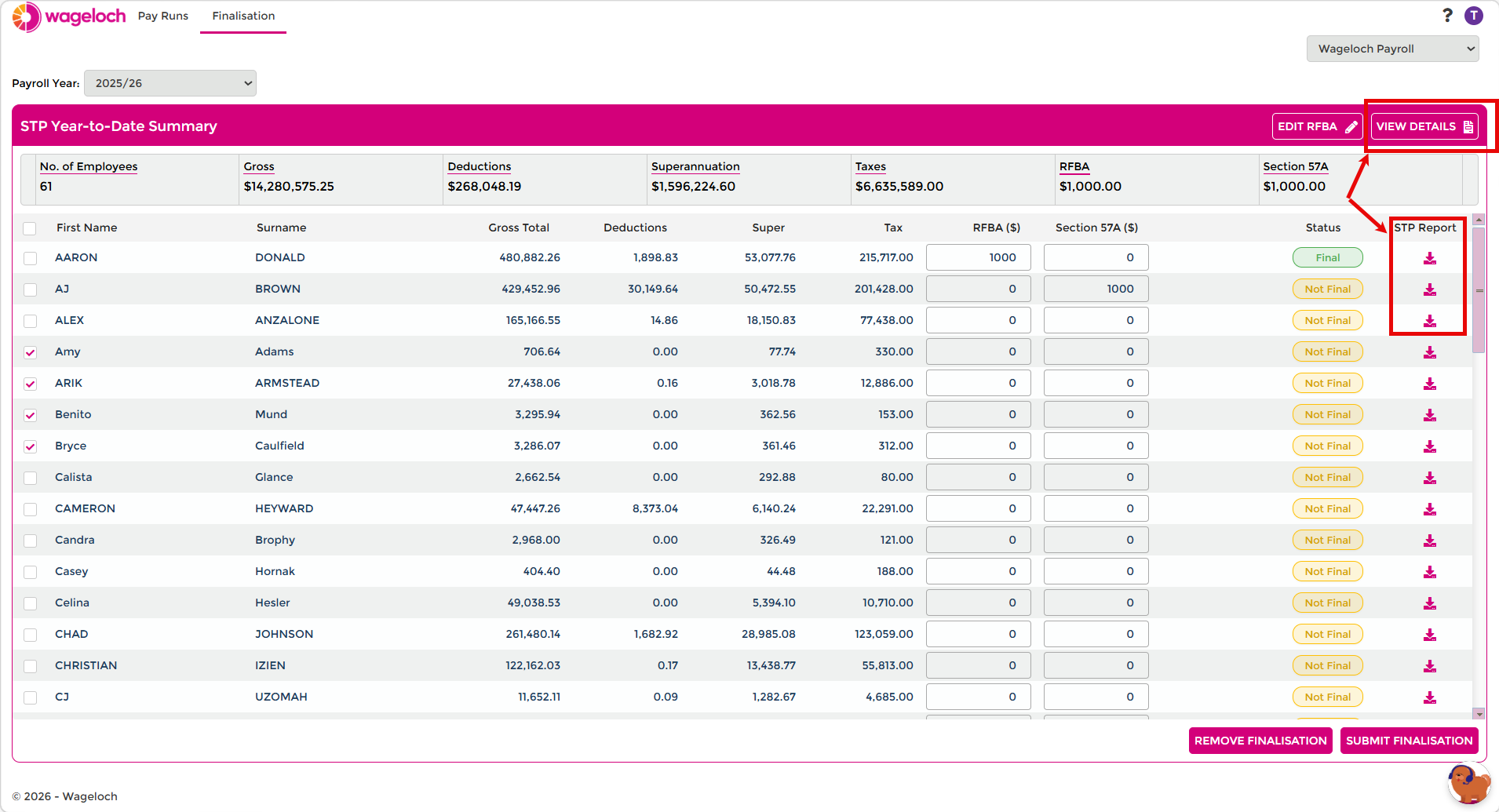Download STP report for Benito Mund

click(1430, 415)
